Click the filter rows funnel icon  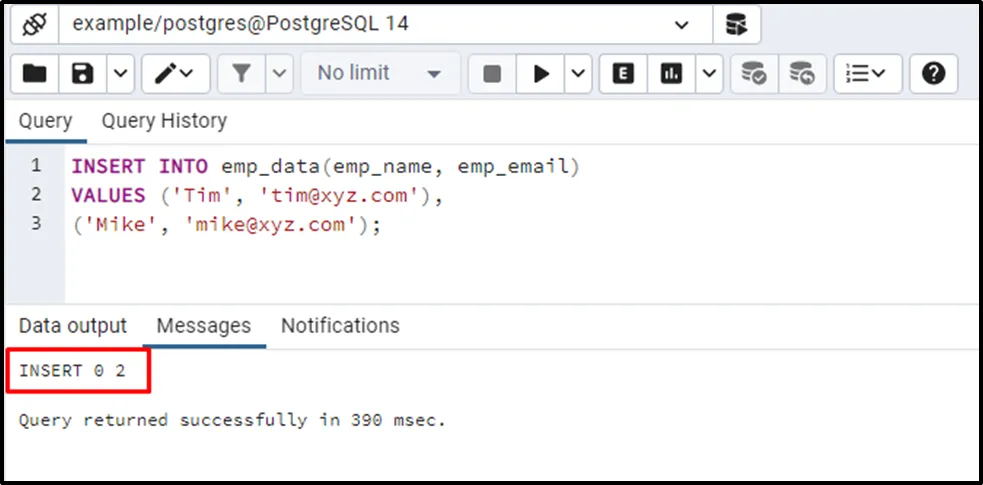pos(241,73)
